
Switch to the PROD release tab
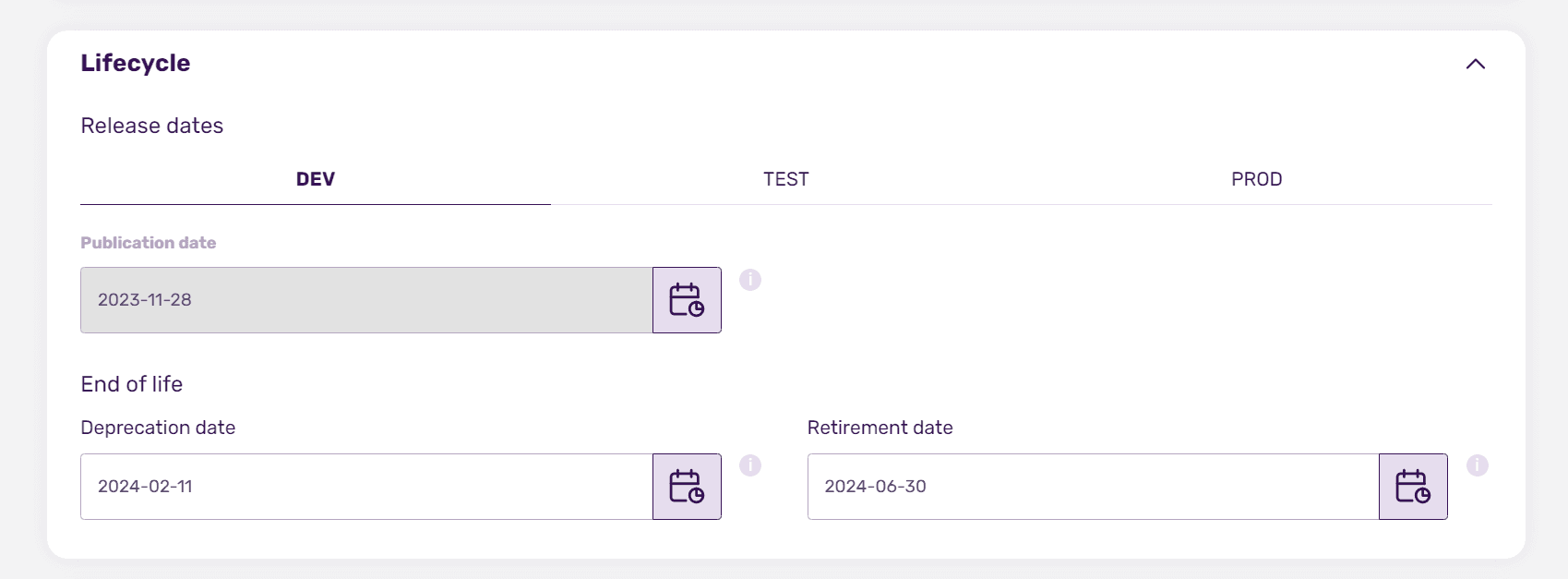coord(1257,179)
